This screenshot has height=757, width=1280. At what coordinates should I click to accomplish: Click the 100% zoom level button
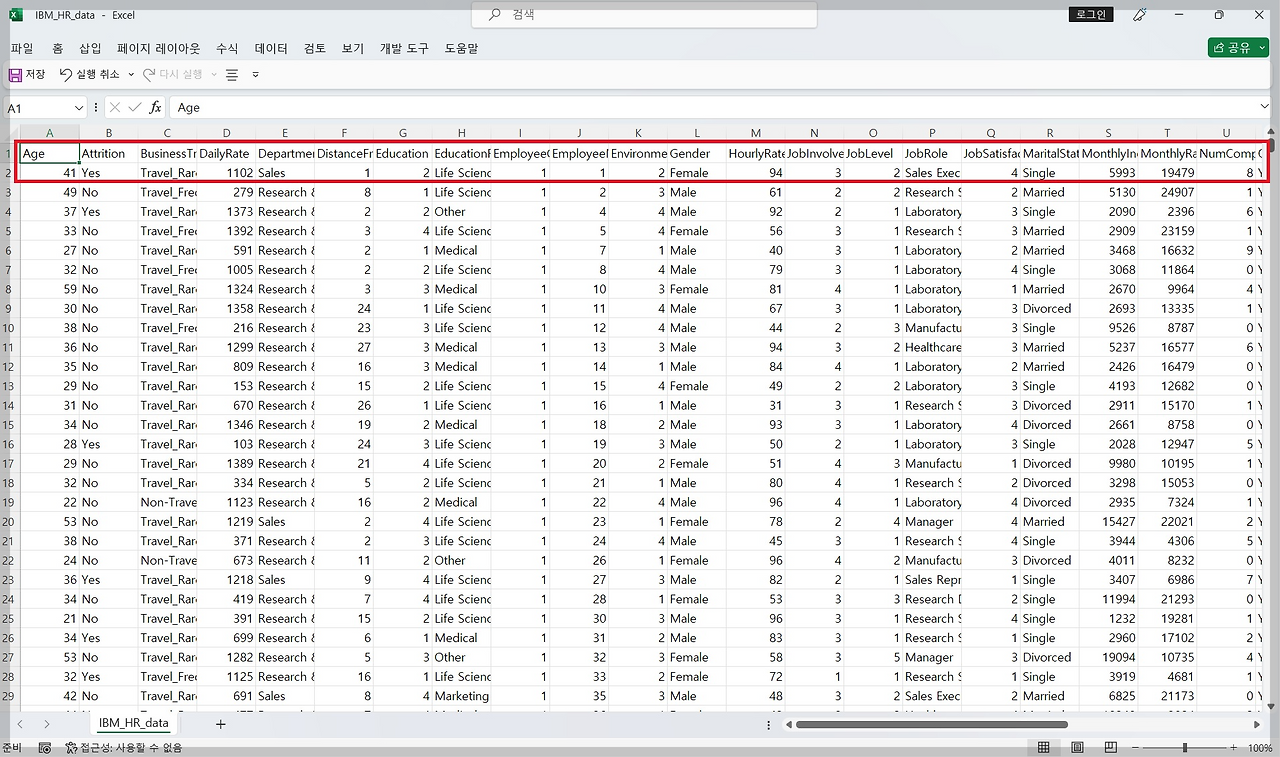(1260, 748)
